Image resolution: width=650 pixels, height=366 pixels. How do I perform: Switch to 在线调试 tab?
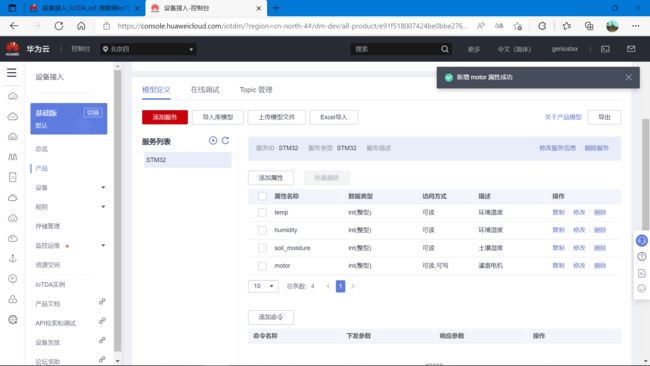[205, 90]
